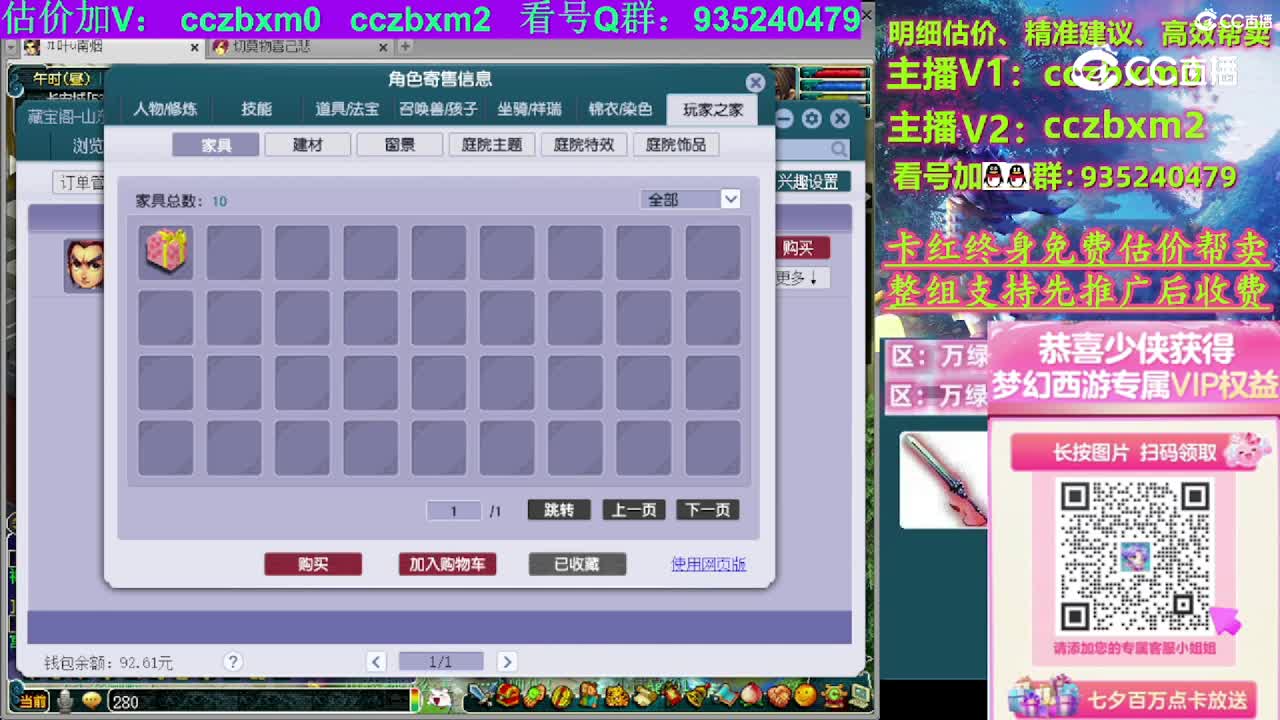The height and width of the screenshot is (720, 1280).
Task: Click the peach icon in bottom toolbar
Action: point(752,694)
